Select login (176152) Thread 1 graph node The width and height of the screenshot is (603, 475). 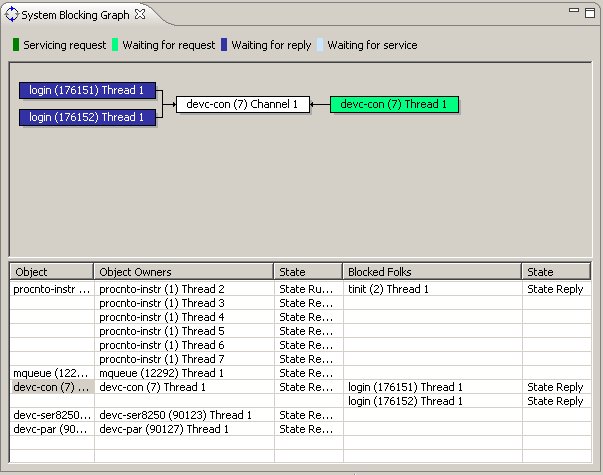click(x=88, y=117)
